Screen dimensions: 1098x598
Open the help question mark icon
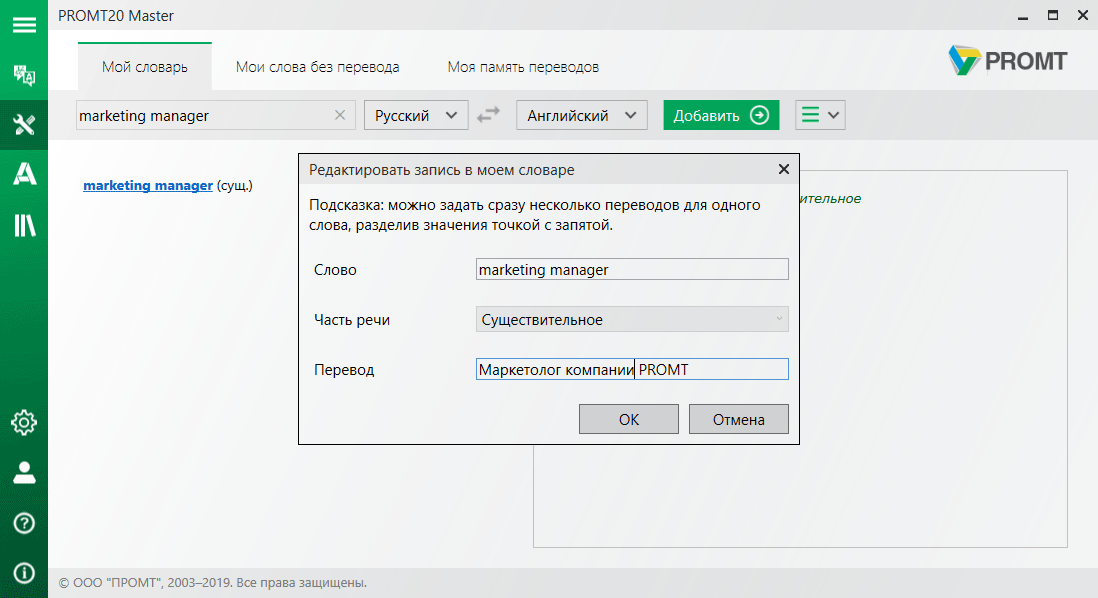click(24, 523)
